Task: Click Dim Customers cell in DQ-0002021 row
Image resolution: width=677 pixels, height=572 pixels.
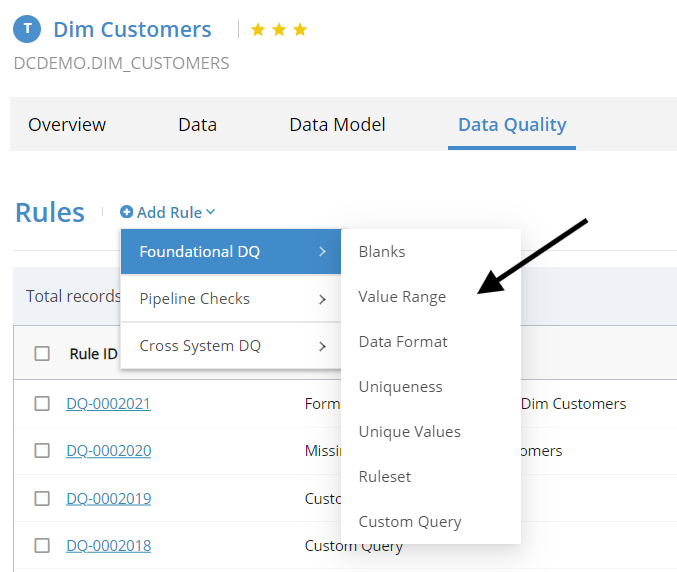Action: point(573,404)
